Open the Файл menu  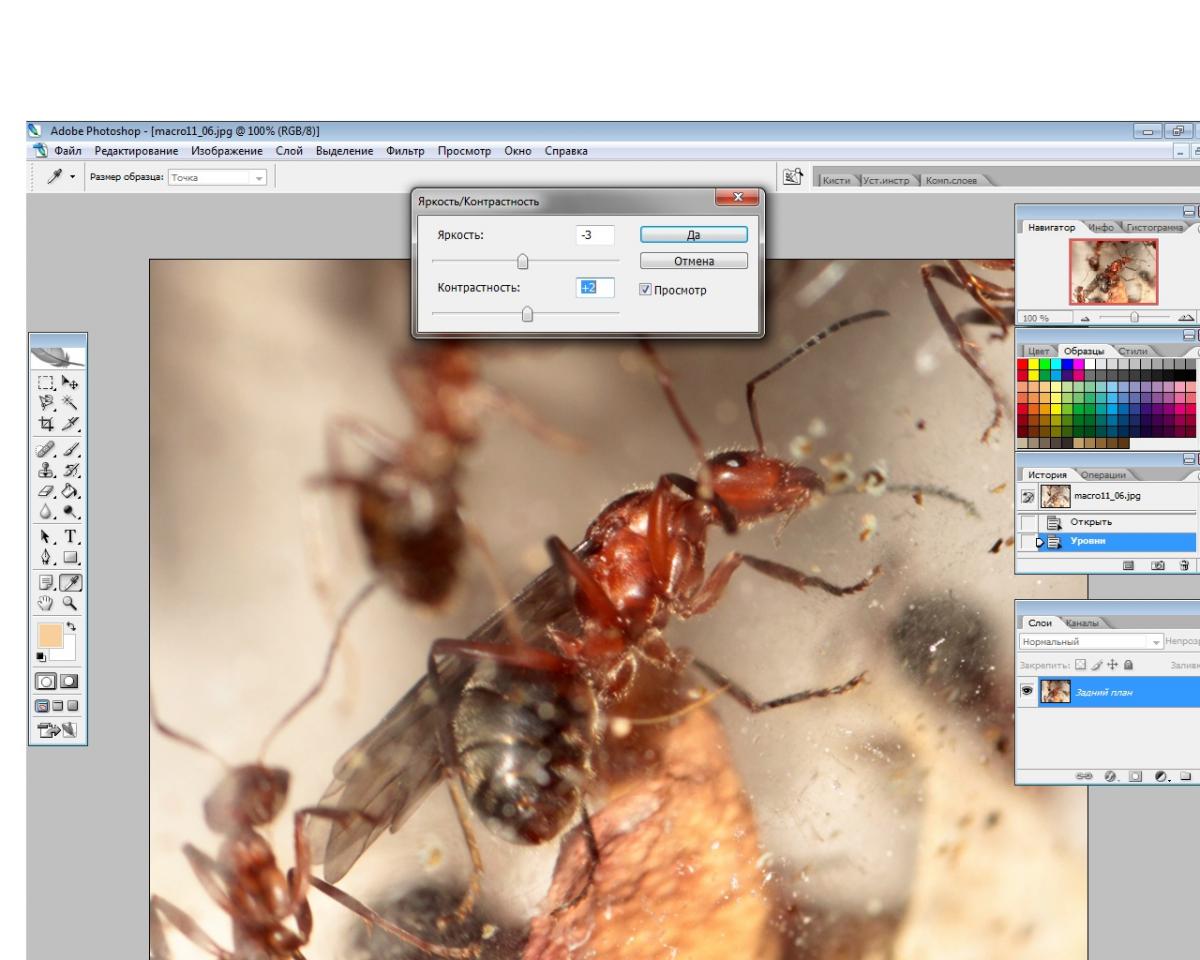[x=67, y=151]
